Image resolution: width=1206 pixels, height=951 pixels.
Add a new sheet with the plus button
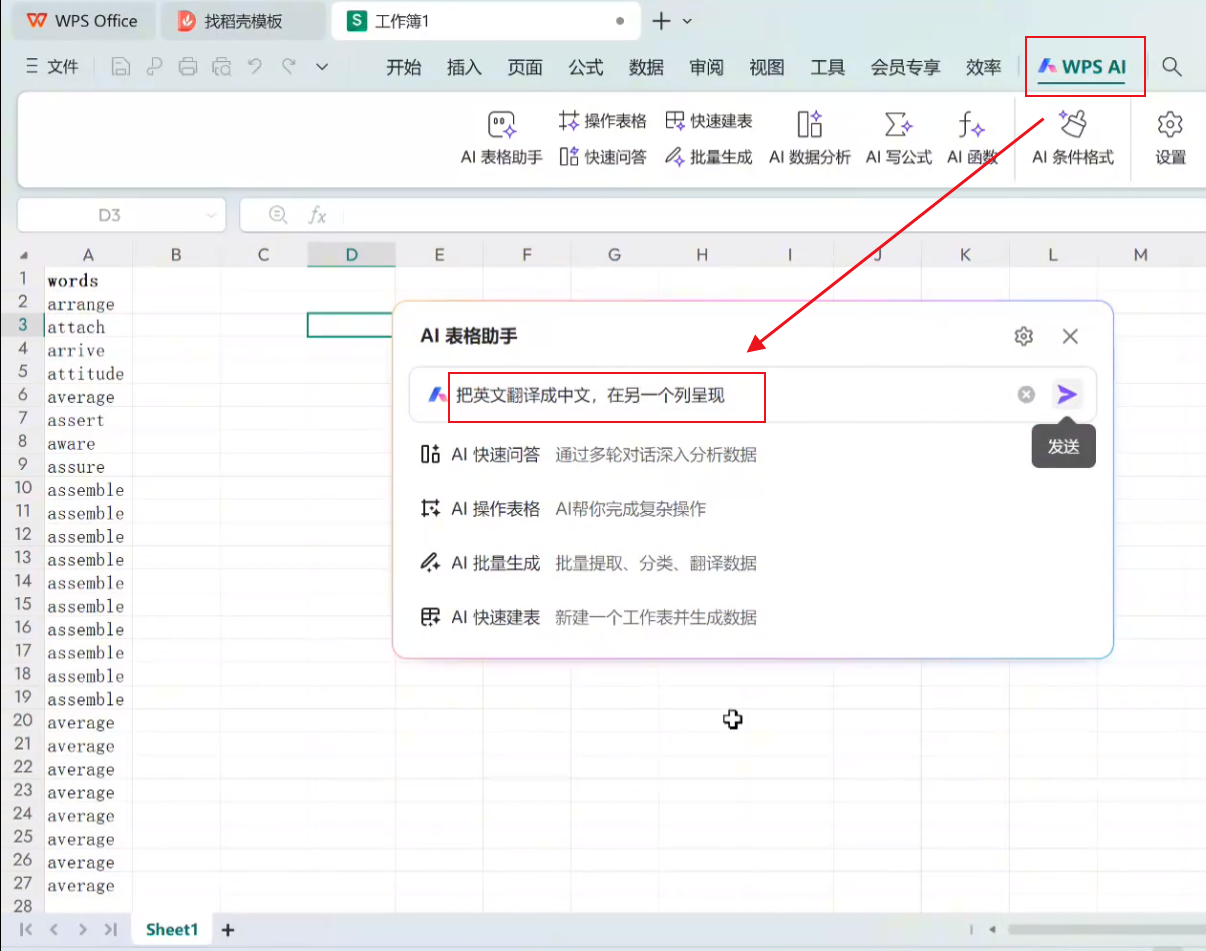tap(228, 930)
